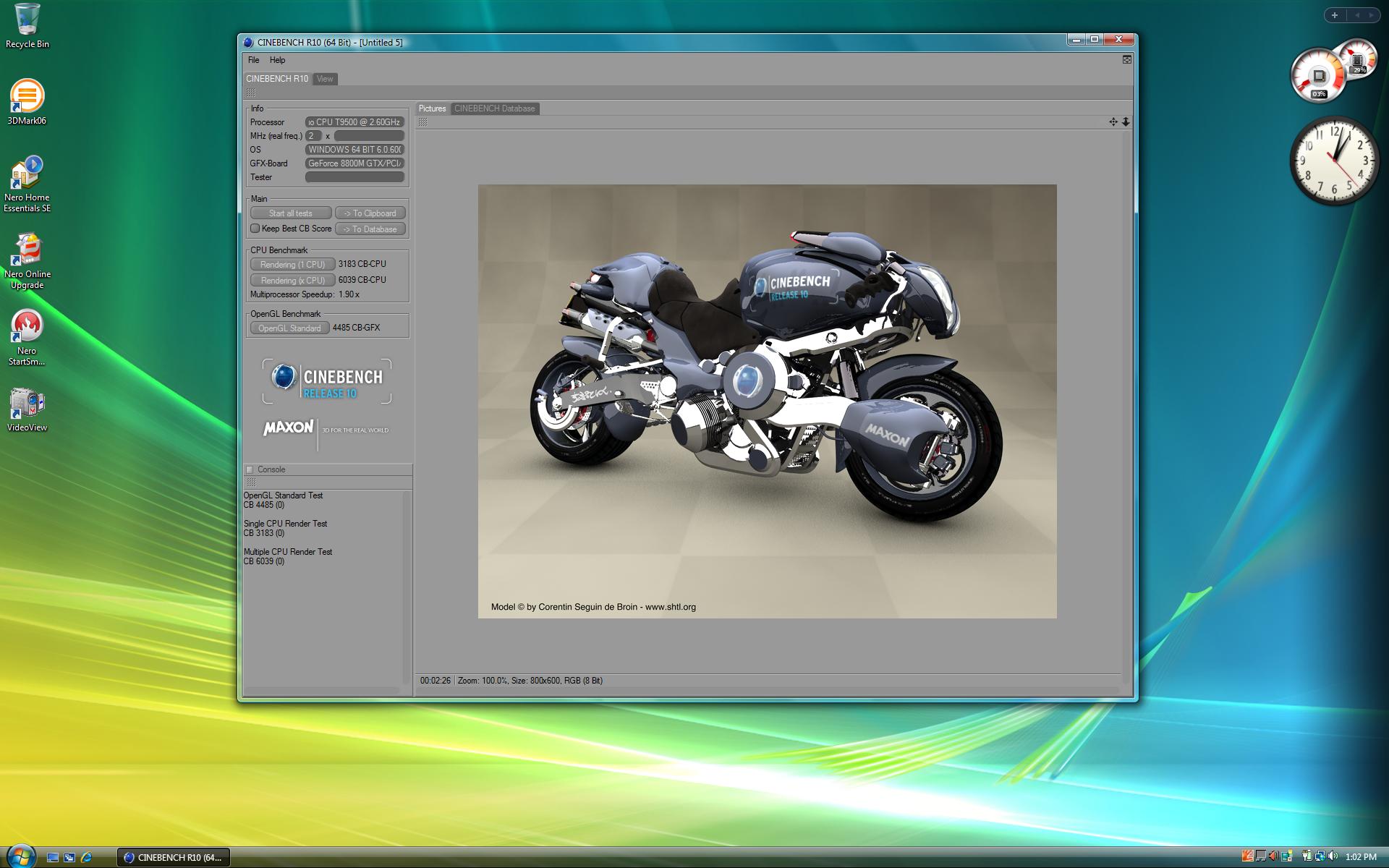Viewport: 1389px width, 868px height.
Task: Click the Show Desktop quick launch icon
Action: click(x=53, y=857)
